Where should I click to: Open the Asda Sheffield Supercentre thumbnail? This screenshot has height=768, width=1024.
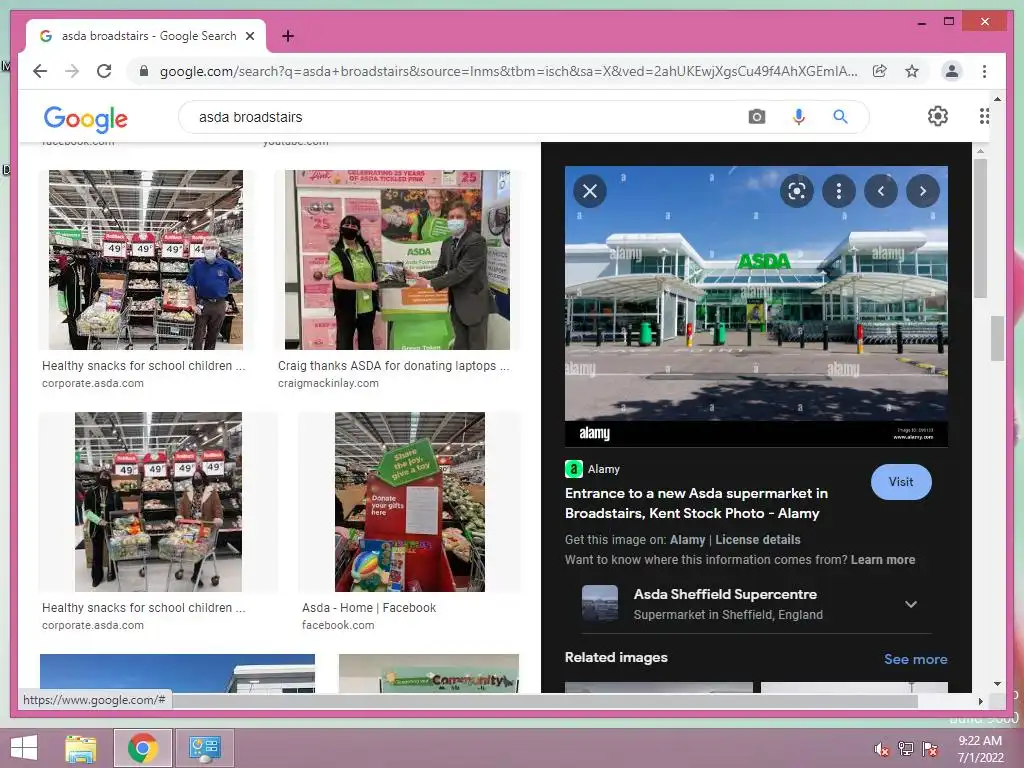(600, 603)
